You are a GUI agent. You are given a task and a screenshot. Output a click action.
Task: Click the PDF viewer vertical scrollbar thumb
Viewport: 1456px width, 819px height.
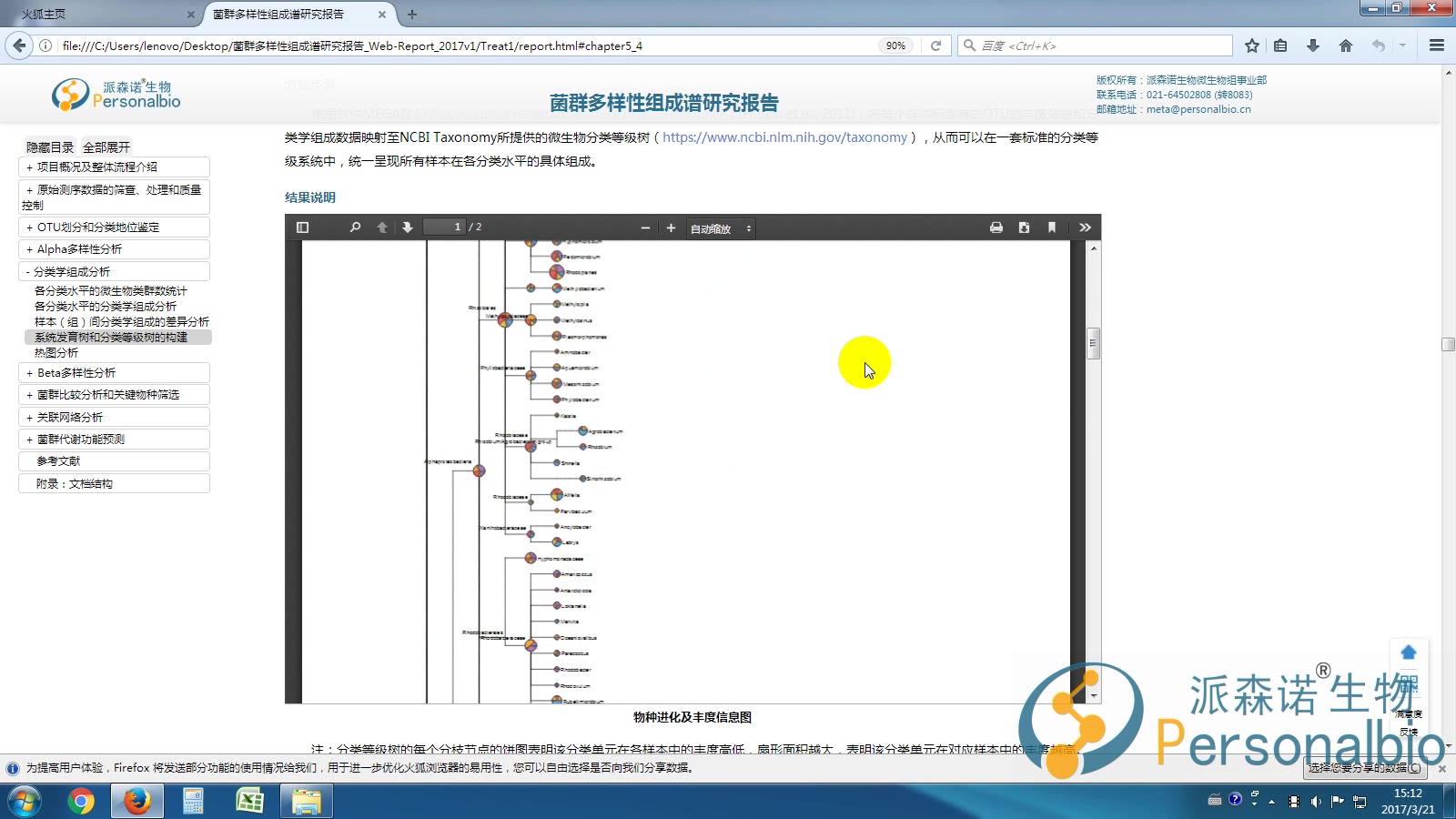pyautogui.click(x=1094, y=344)
